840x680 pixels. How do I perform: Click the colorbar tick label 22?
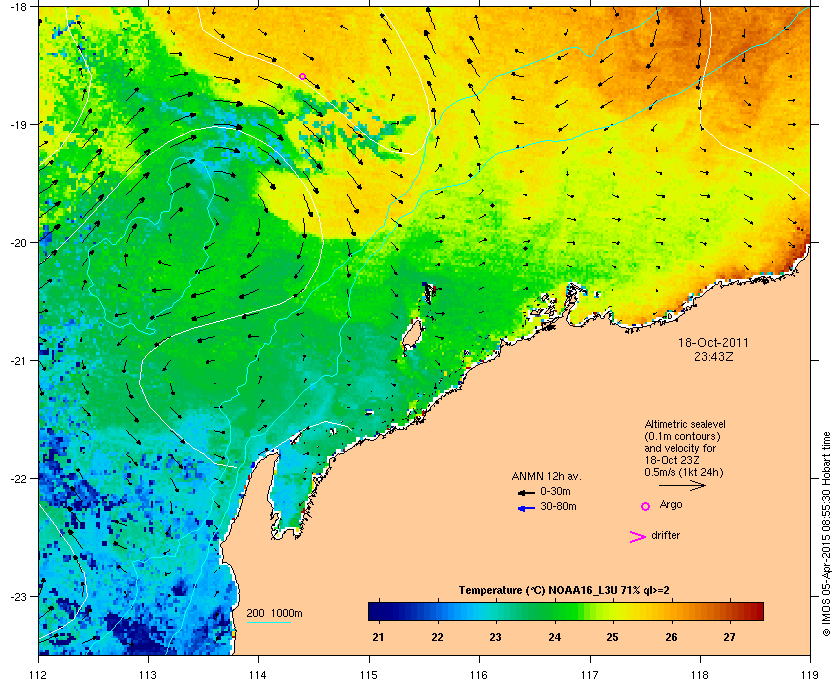coord(437,637)
